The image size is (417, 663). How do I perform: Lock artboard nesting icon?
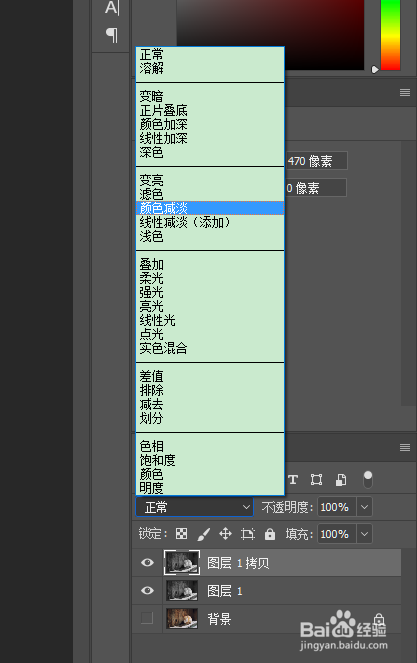247,534
